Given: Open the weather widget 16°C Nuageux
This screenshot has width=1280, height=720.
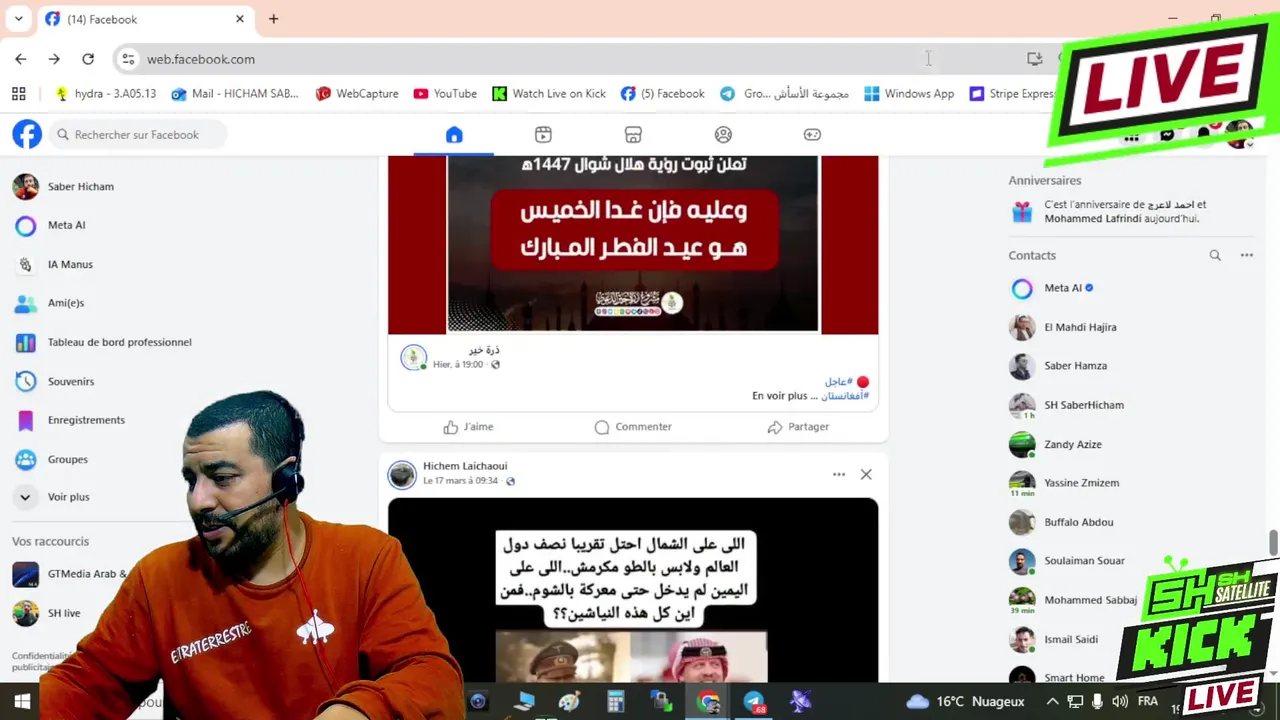Looking at the screenshot, I should pyautogui.click(x=965, y=701).
